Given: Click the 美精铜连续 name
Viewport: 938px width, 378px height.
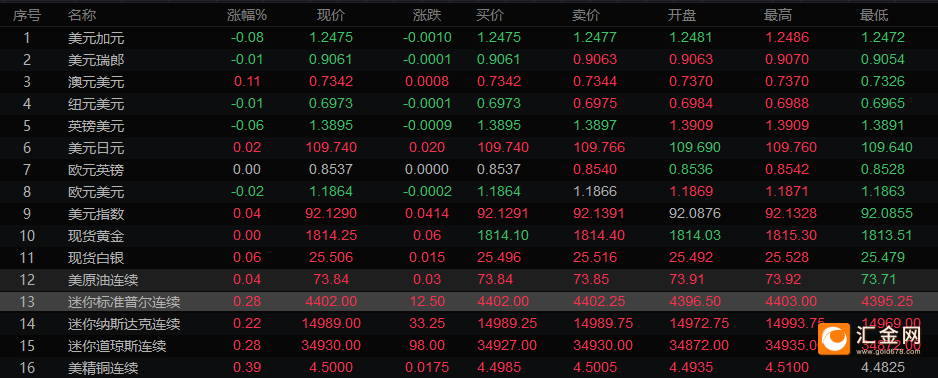Looking at the screenshot, I should click(103, 367).
